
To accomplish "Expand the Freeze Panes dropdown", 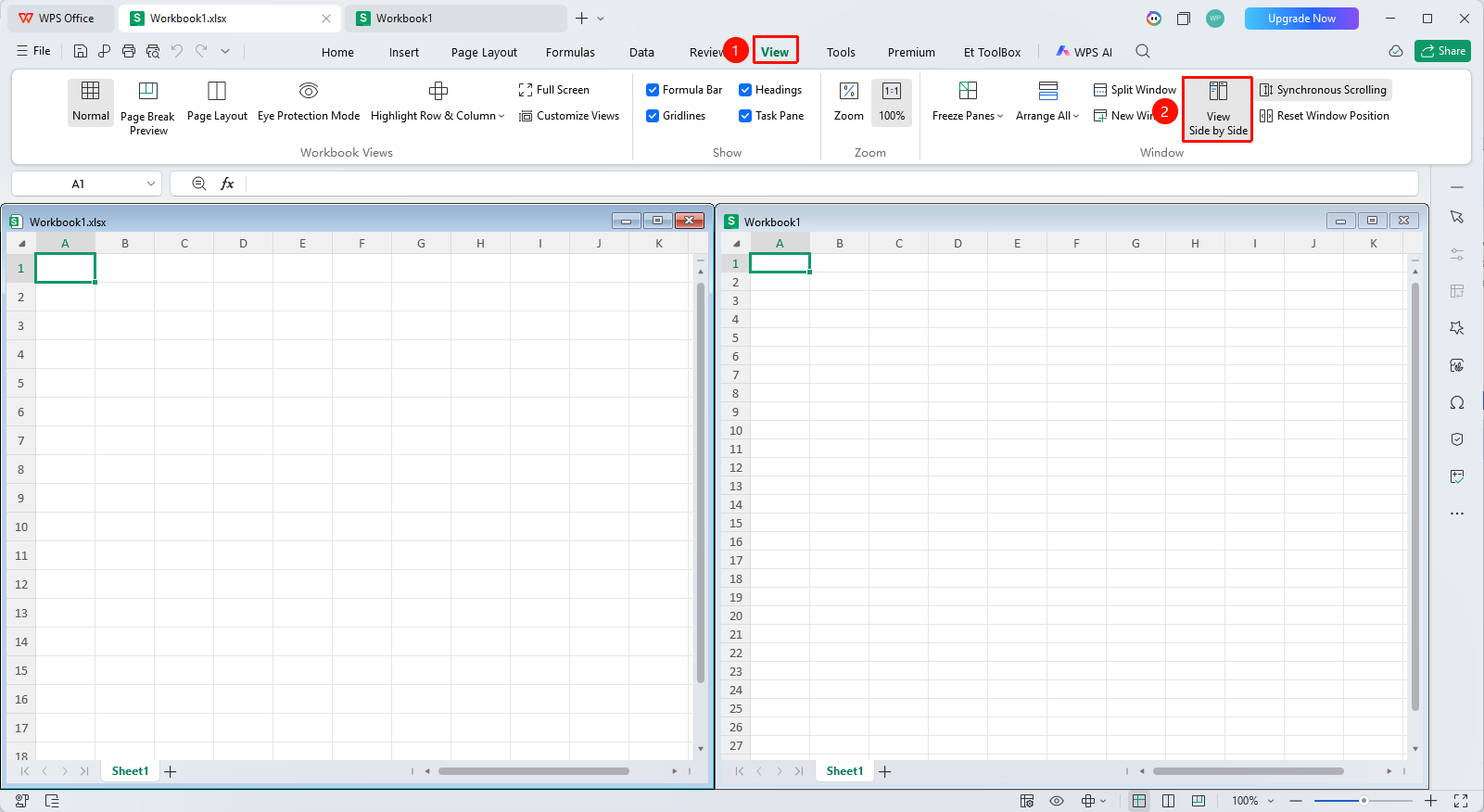I will (x=1000, y=117).
